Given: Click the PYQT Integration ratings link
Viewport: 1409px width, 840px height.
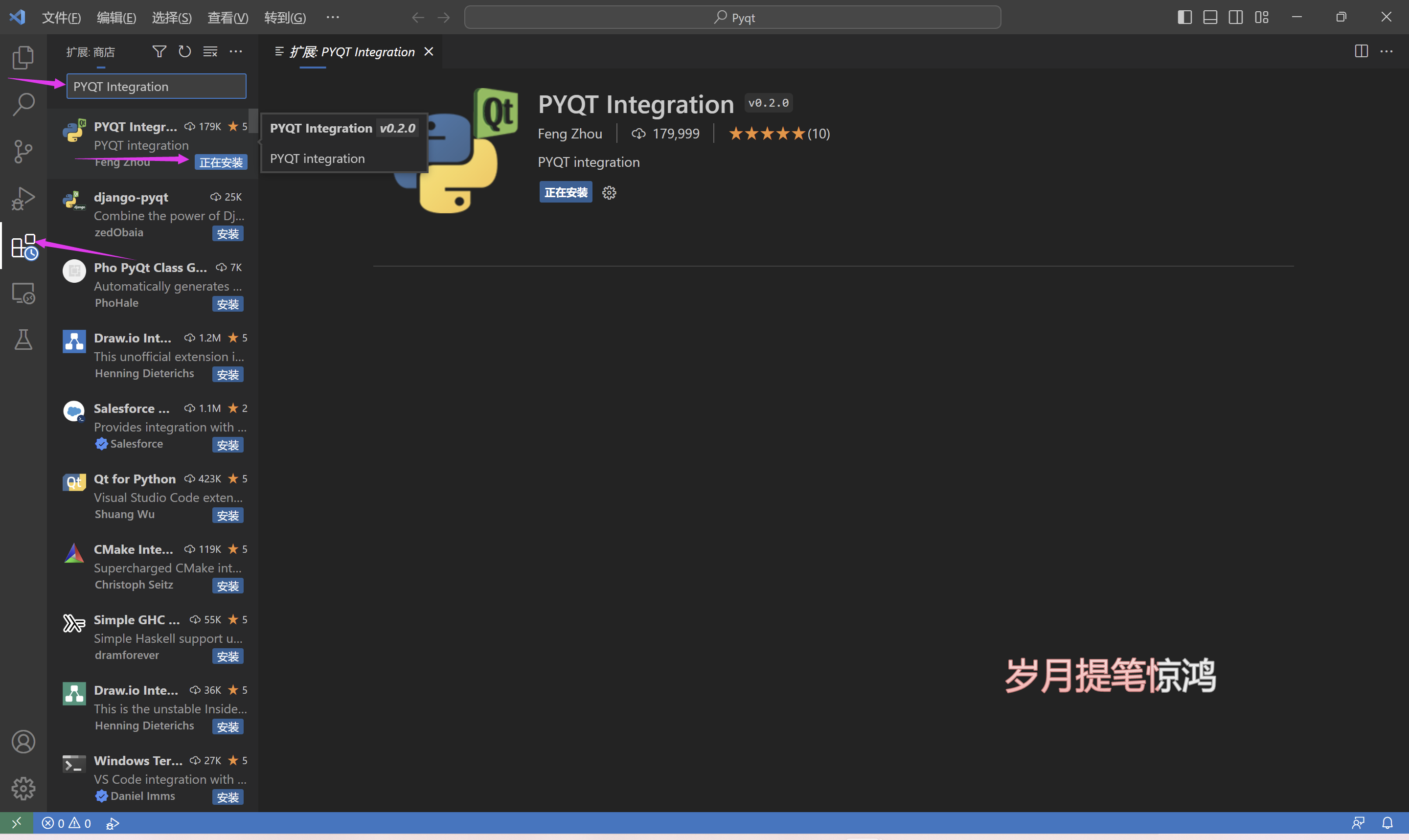Looking at the screenshot, I should 779,134.
